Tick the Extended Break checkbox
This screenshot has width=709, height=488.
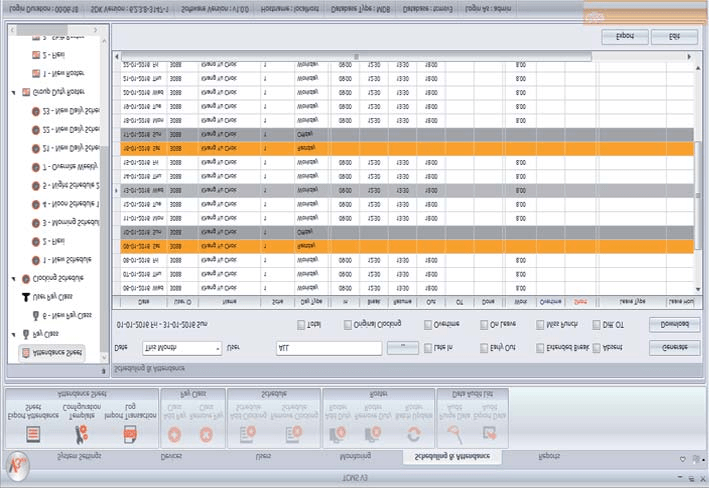(540, 348)
